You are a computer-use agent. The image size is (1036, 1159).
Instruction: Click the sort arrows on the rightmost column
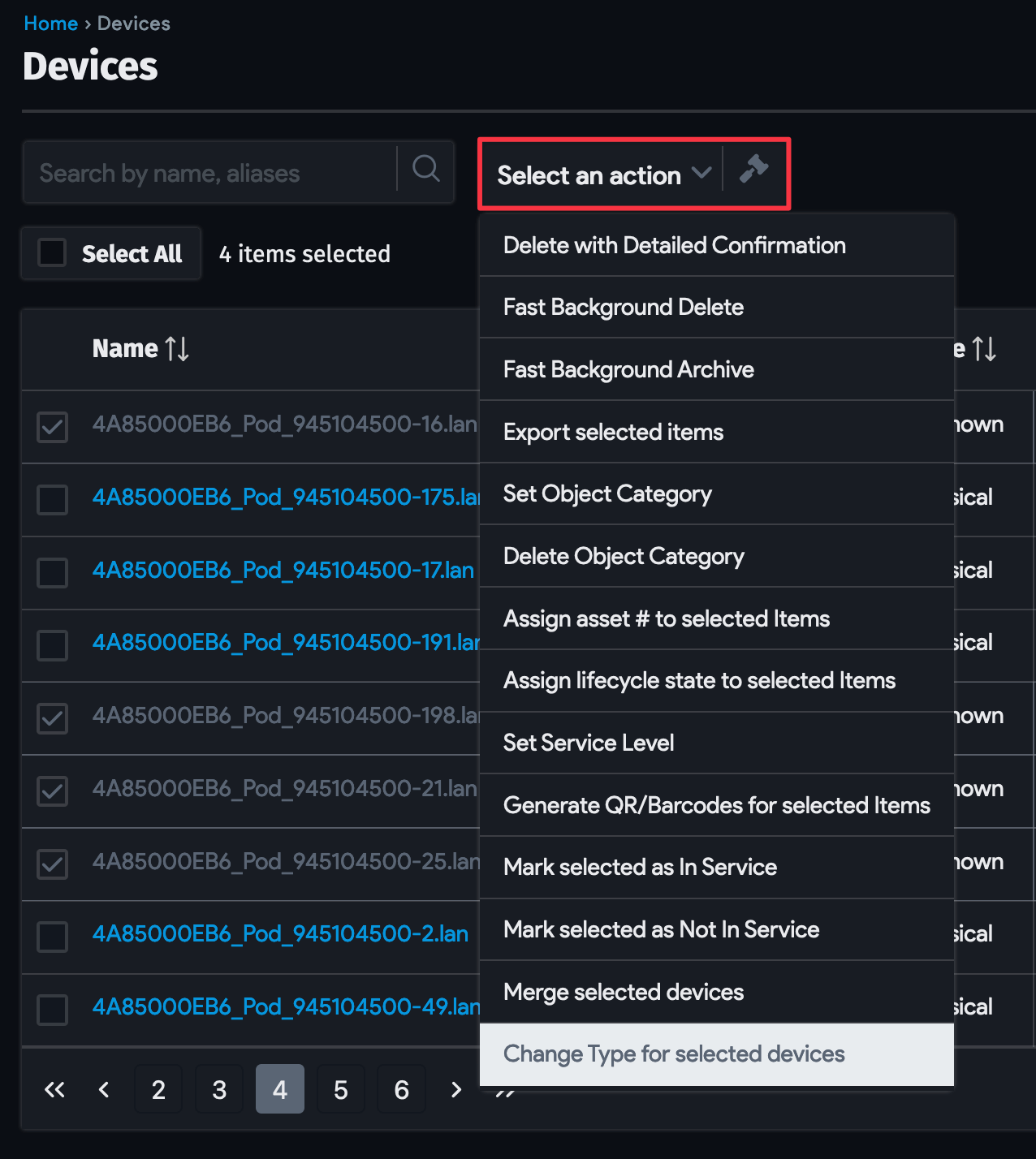(984, 348)
